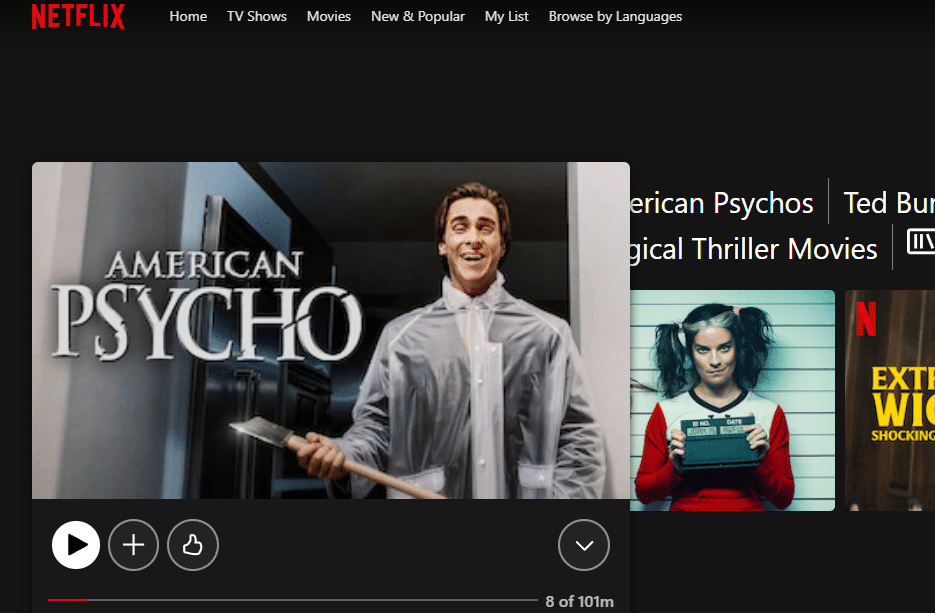Click the 'erican Psychos' search suggestion
This screenshot has height=613, width=935.
[722, 203]
